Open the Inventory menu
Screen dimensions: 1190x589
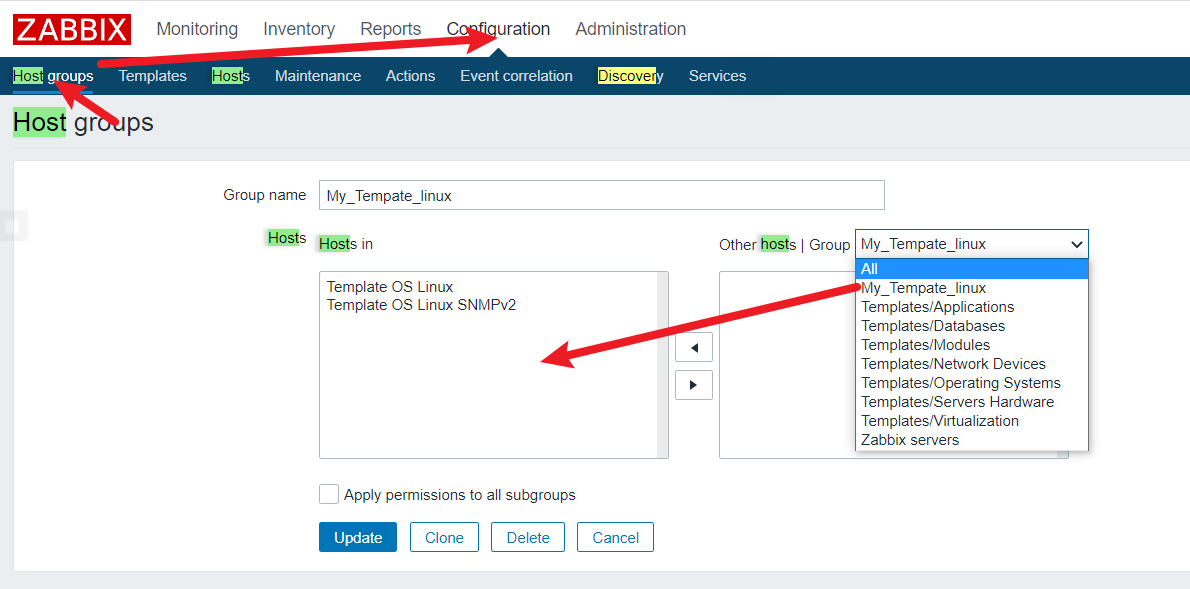[299, 29]
